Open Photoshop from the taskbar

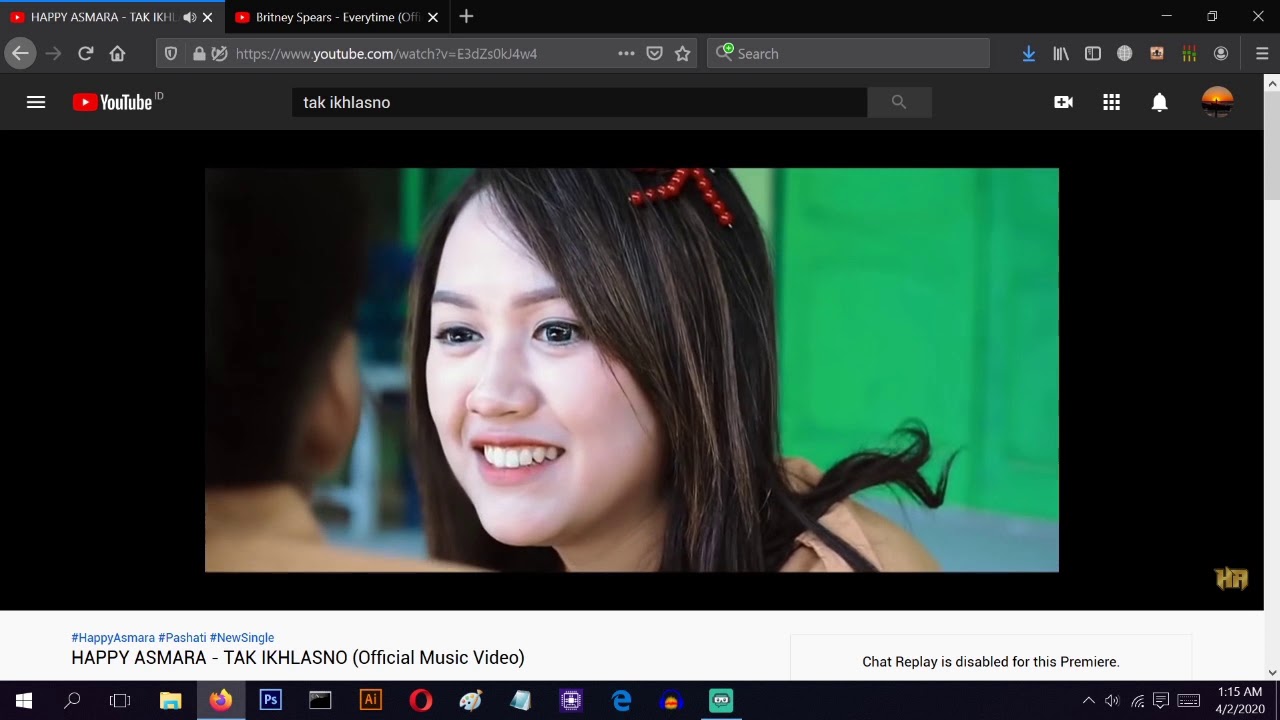pos(270,701)
